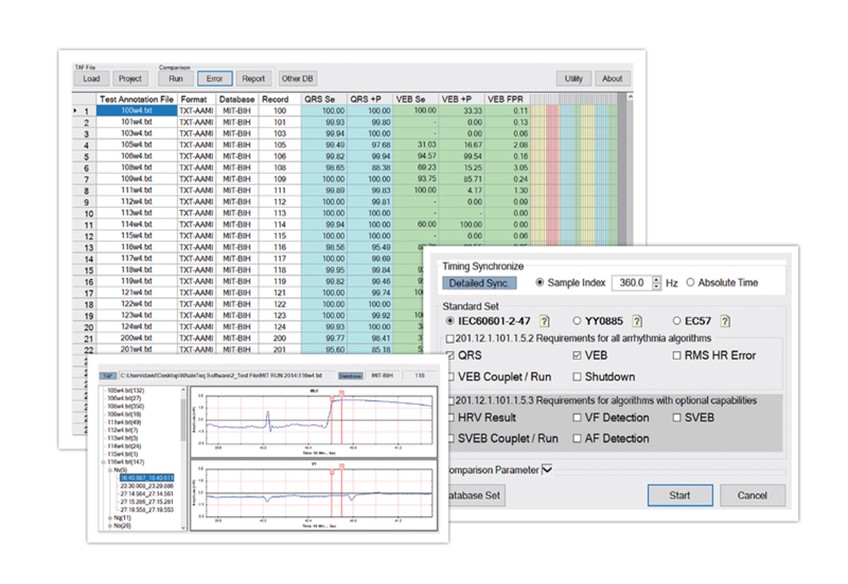Tick the AF Detection checkbox
848x584 pixels.
click(578, 438)
